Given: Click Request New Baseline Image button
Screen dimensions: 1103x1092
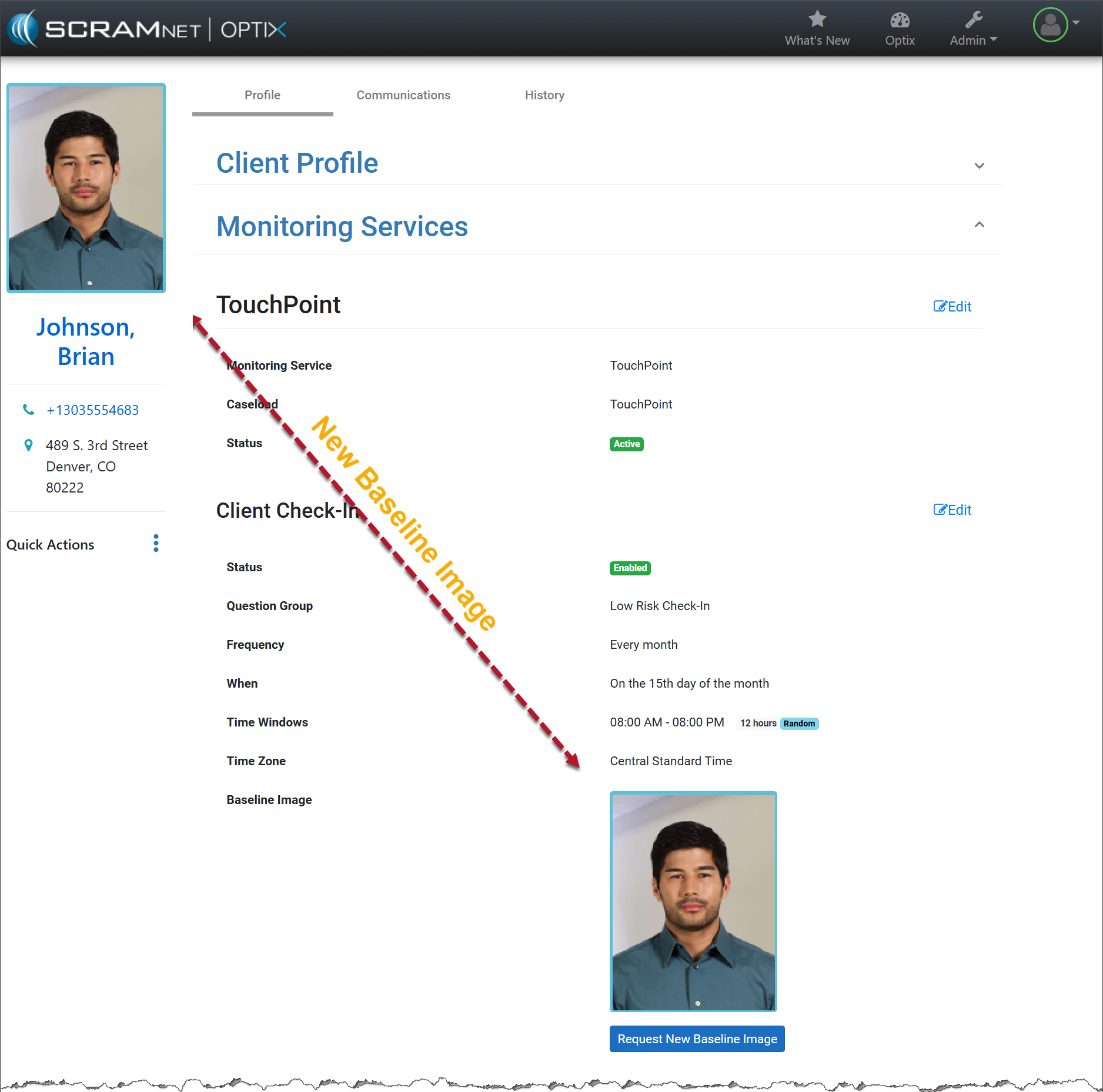Looking at the screenshot, I should (697, 1039).
